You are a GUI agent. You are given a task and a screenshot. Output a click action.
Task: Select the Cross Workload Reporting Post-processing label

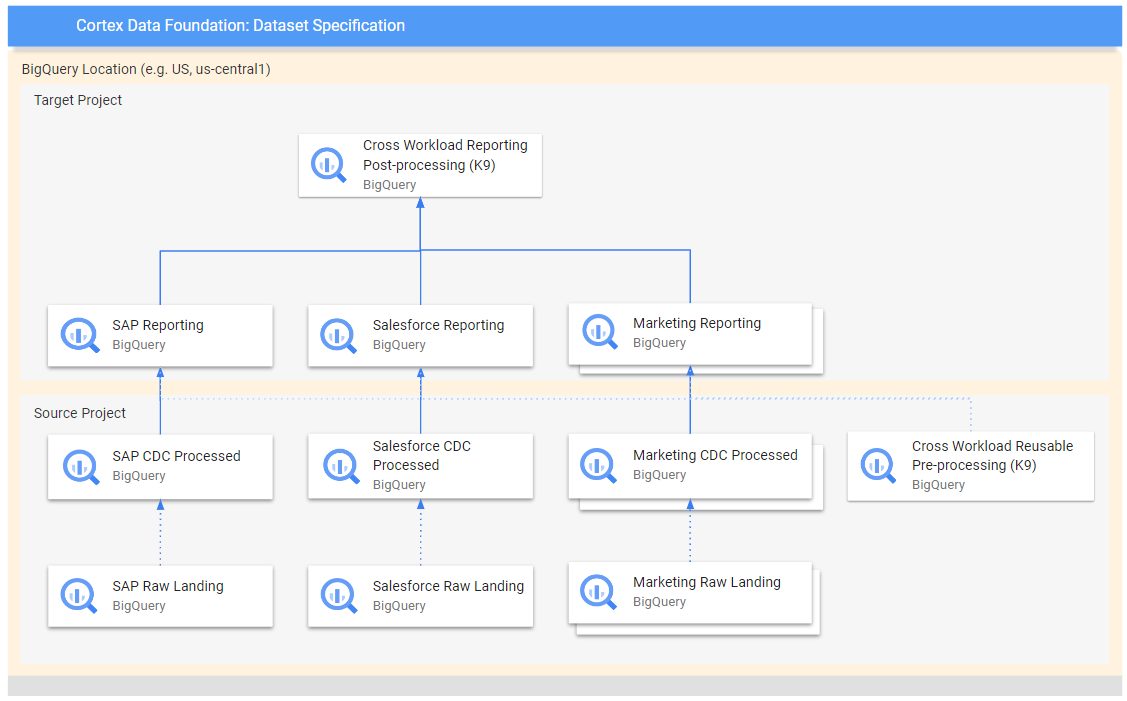[445, 154]
